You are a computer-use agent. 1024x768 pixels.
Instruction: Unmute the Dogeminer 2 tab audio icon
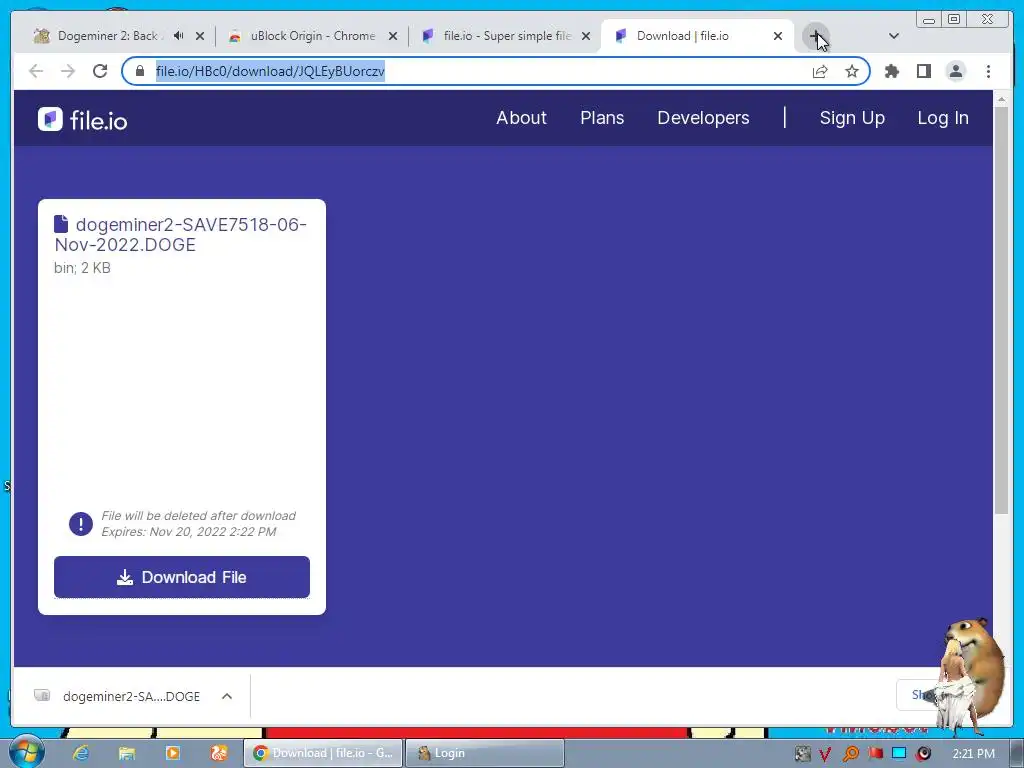[x=178, y=36]
